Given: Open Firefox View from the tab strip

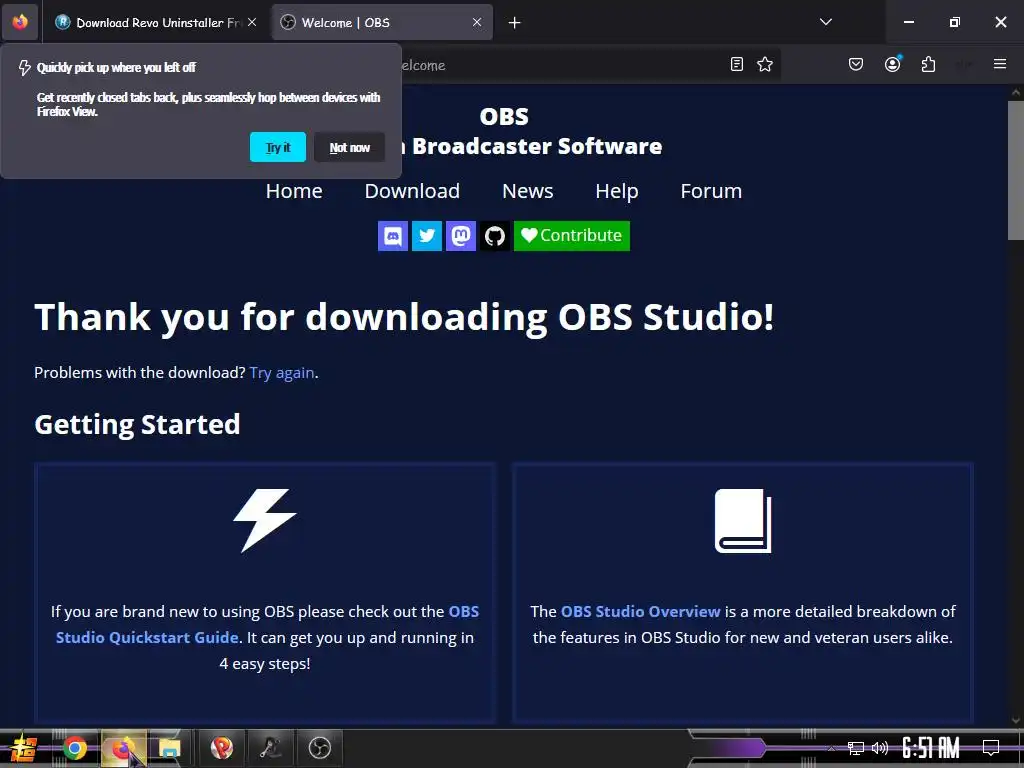Looking at the screenshot, I should (20, 22).
